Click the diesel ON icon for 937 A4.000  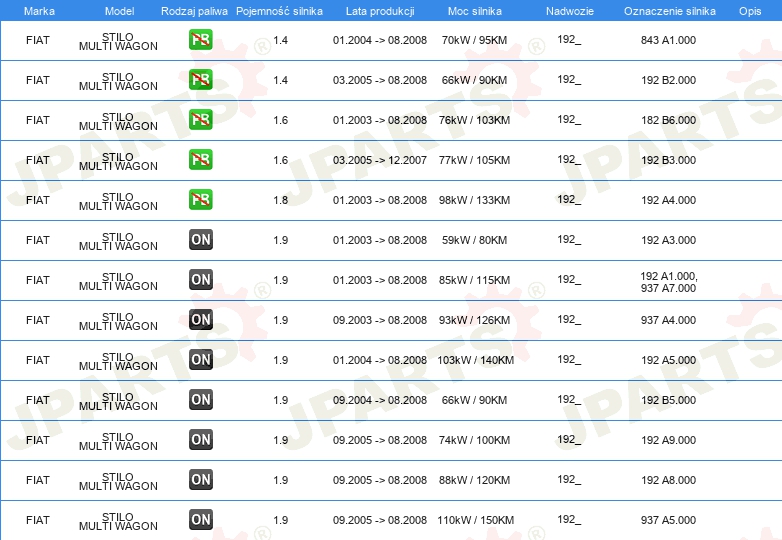point(200,320)
